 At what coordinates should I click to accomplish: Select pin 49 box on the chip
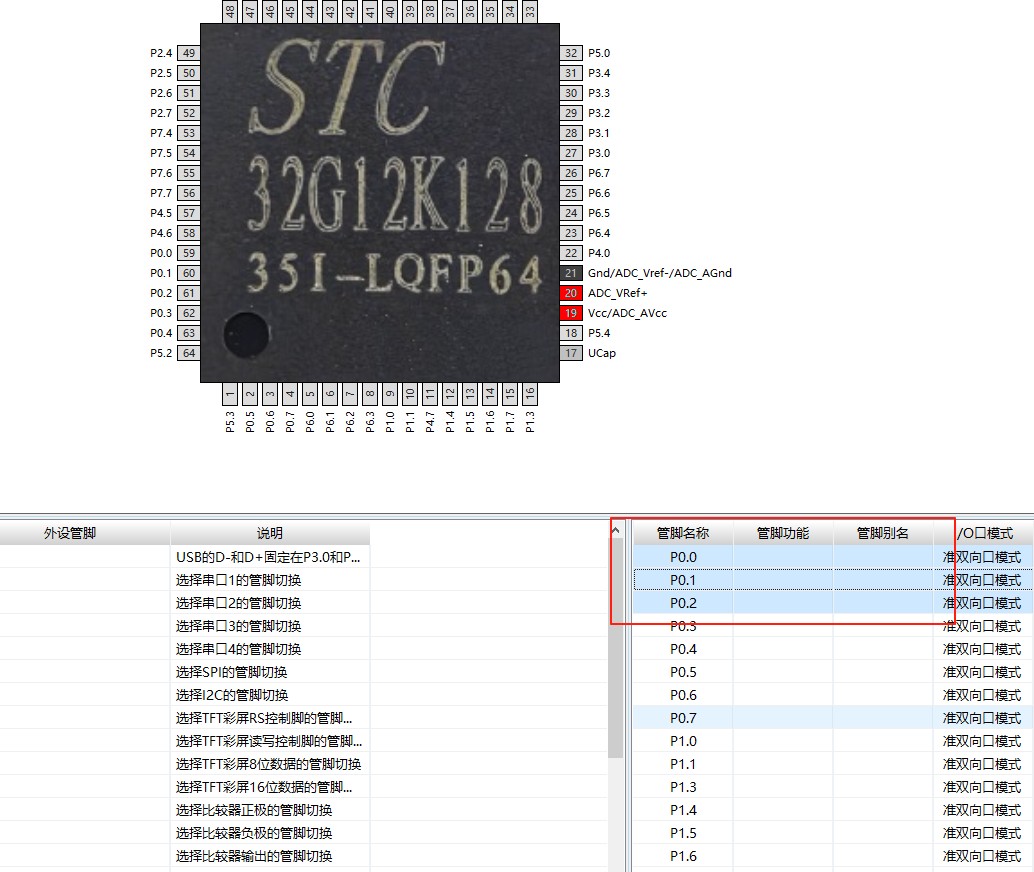click(189, 53)
